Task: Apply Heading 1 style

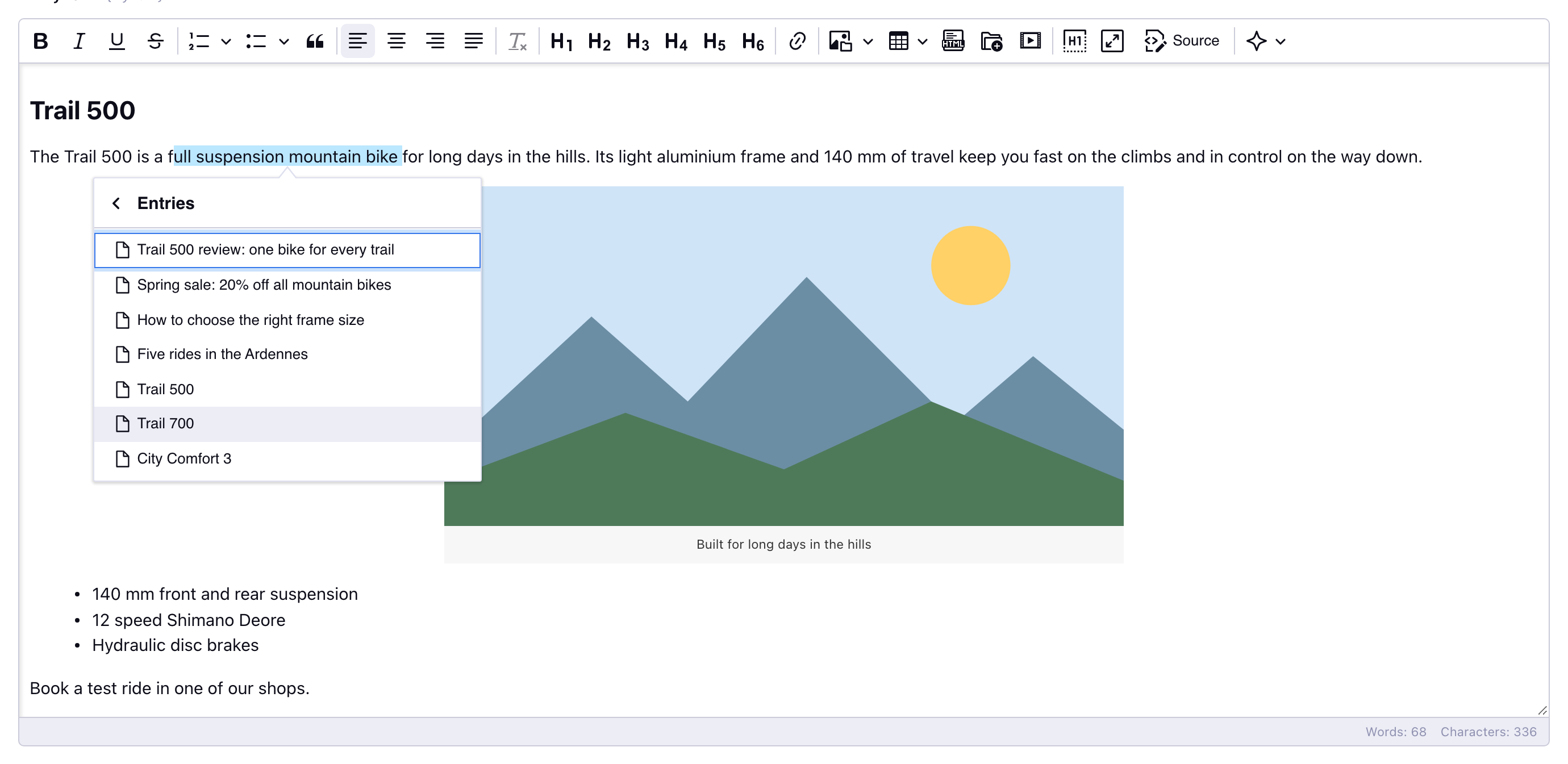Action: (x=561, y=41)
